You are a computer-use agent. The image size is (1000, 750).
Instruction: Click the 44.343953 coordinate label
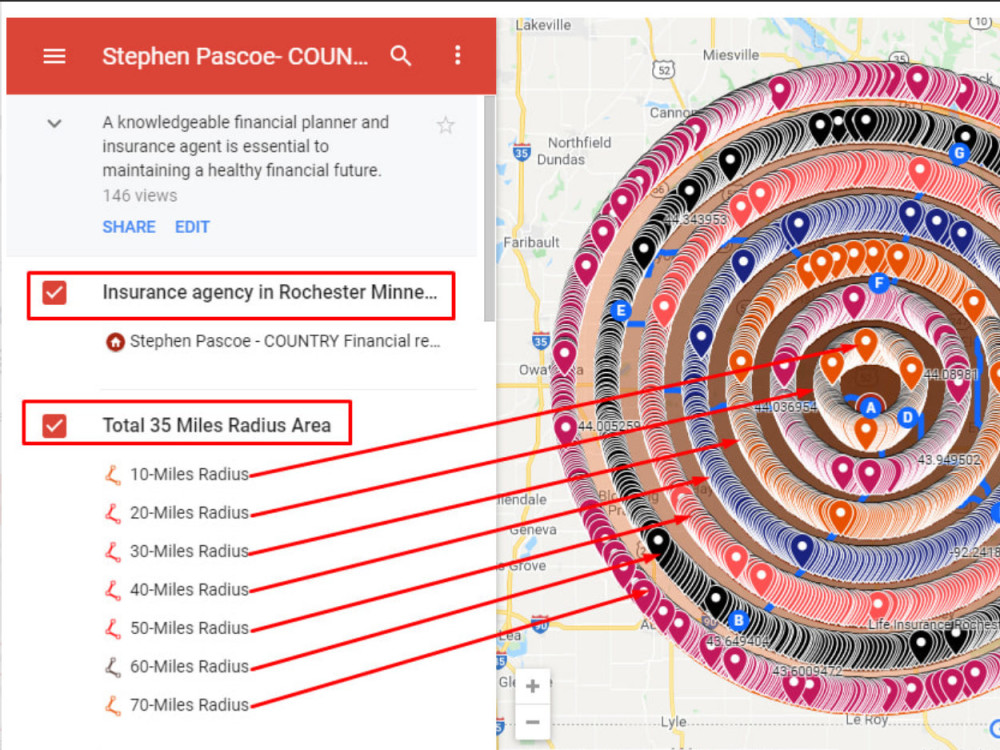point(695,219)
